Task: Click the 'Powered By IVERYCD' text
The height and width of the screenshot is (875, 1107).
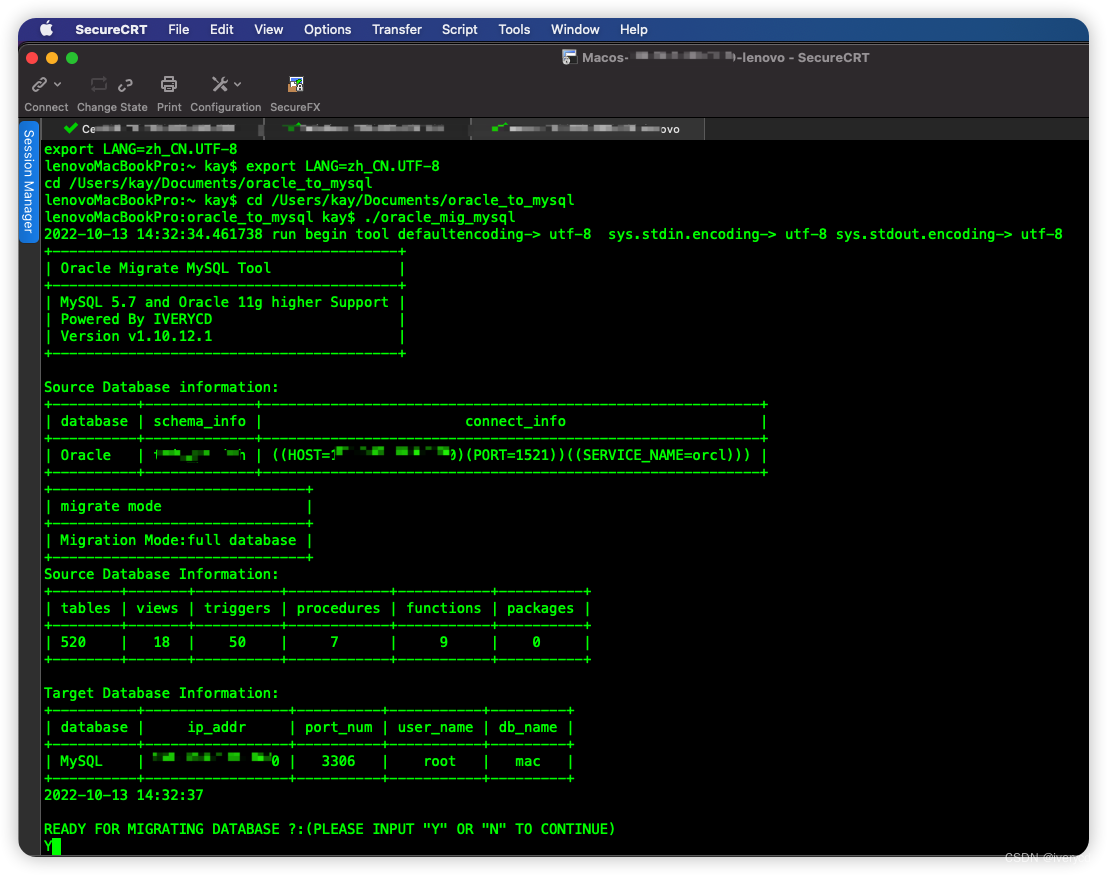Action: 136,319
